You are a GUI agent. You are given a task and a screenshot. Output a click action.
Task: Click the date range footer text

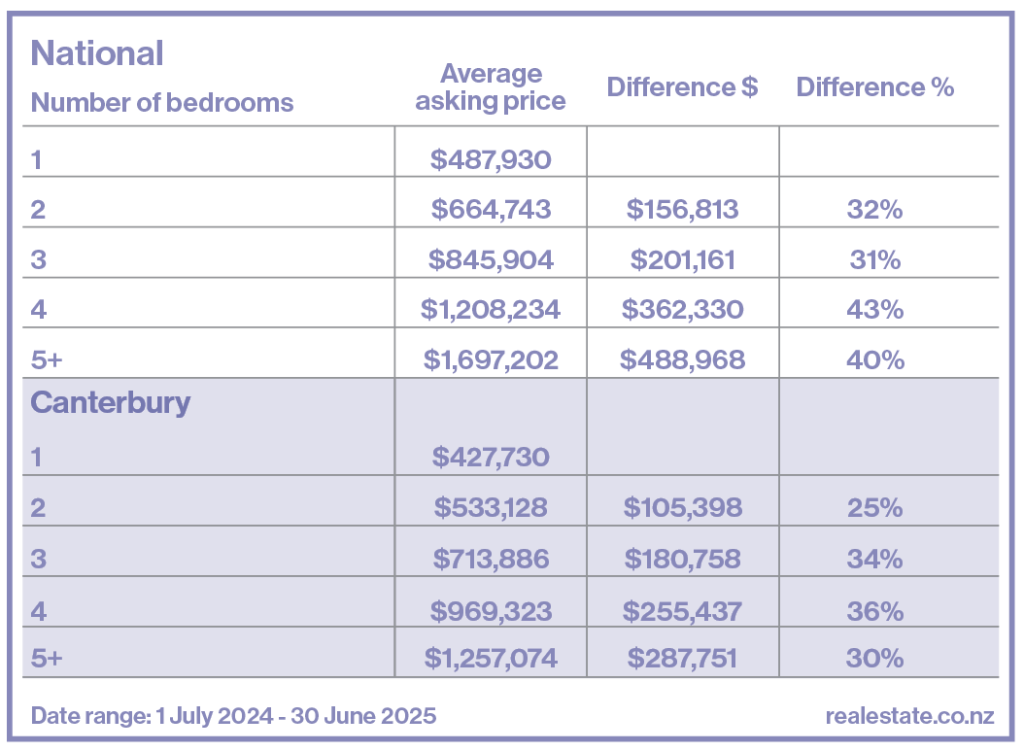click(x=233, y=716)
